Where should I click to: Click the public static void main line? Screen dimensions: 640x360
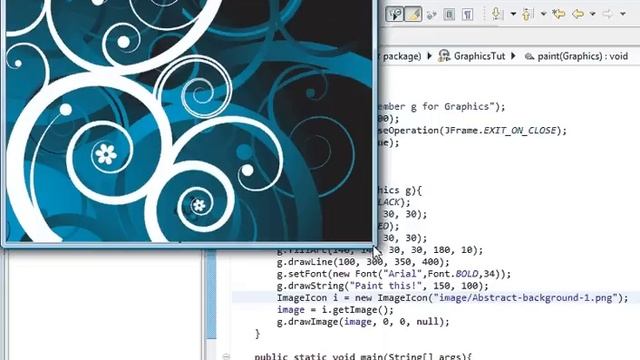(362, 356)
